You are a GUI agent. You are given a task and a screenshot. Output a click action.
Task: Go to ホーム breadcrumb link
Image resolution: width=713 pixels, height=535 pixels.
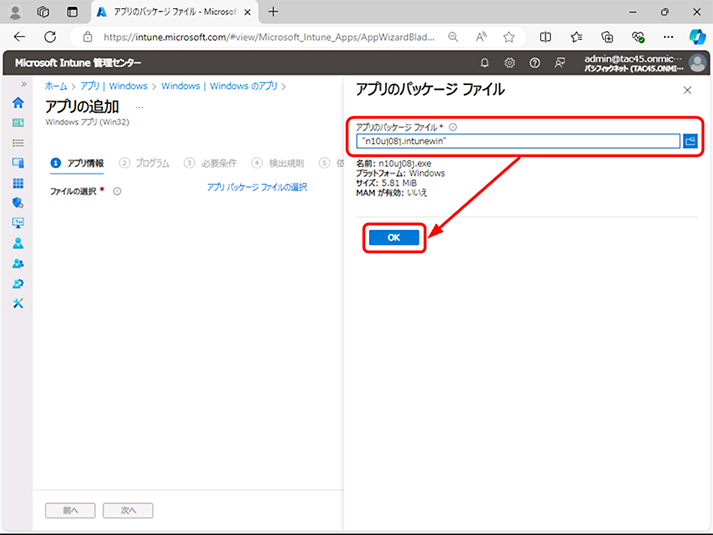[x=56, y=86]
